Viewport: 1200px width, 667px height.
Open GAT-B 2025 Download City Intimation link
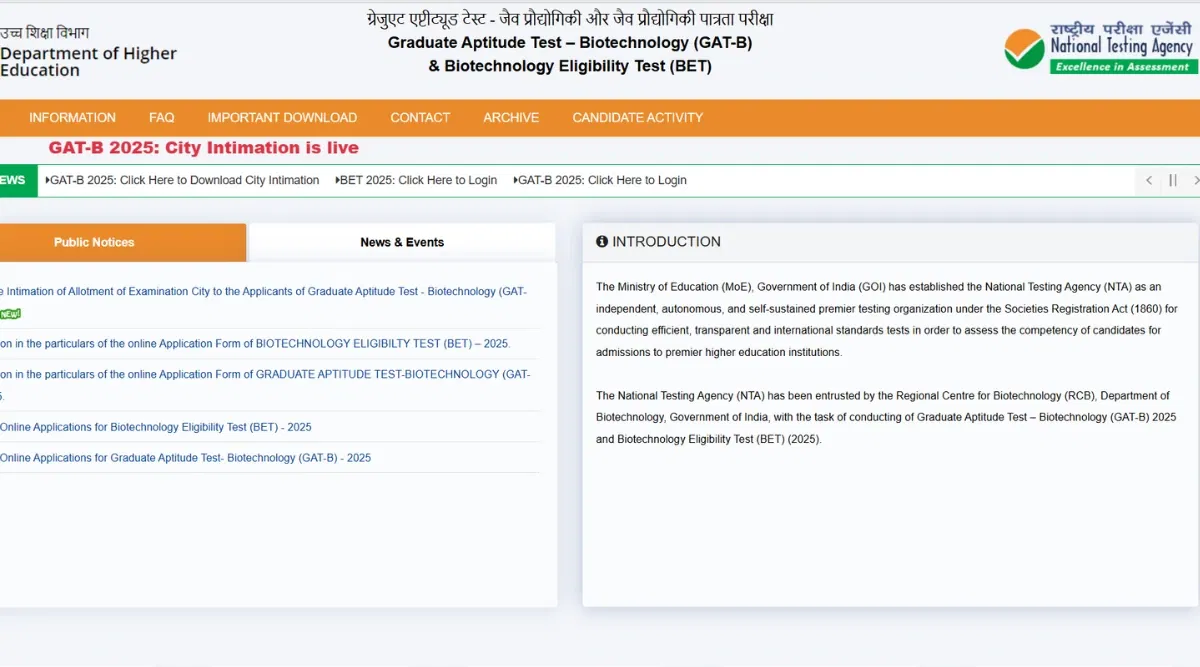click(184, 181)
